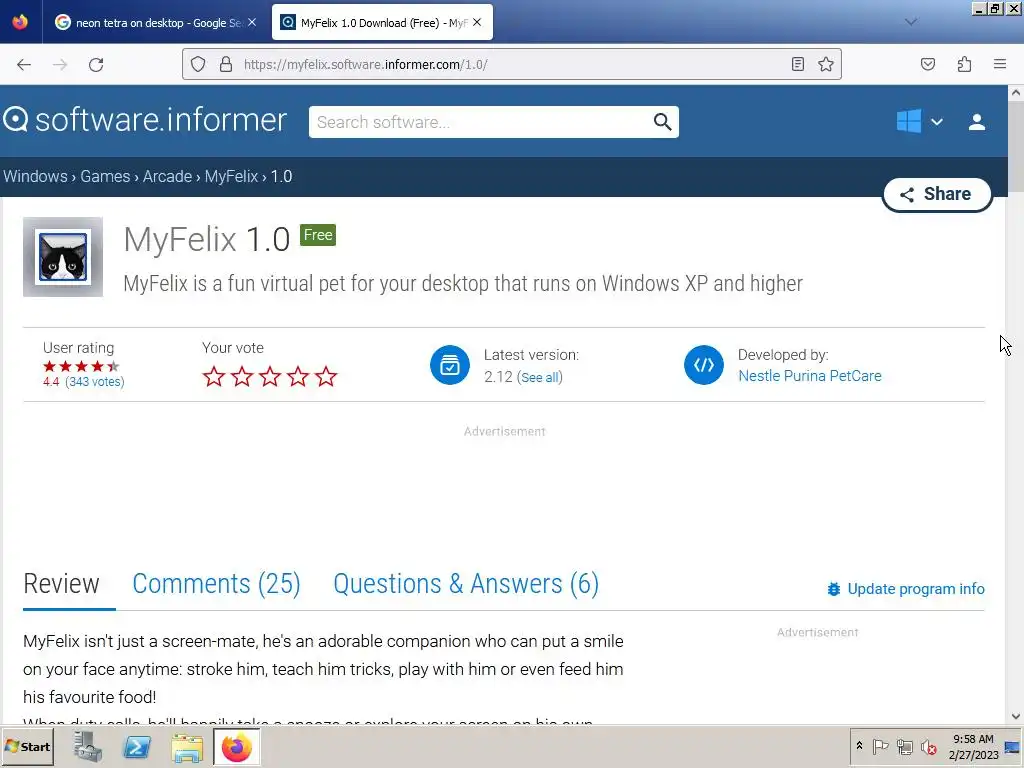Click the Latest version round icon
Image resolution: width=1024 pixels, height=768 pixels.
450,364
